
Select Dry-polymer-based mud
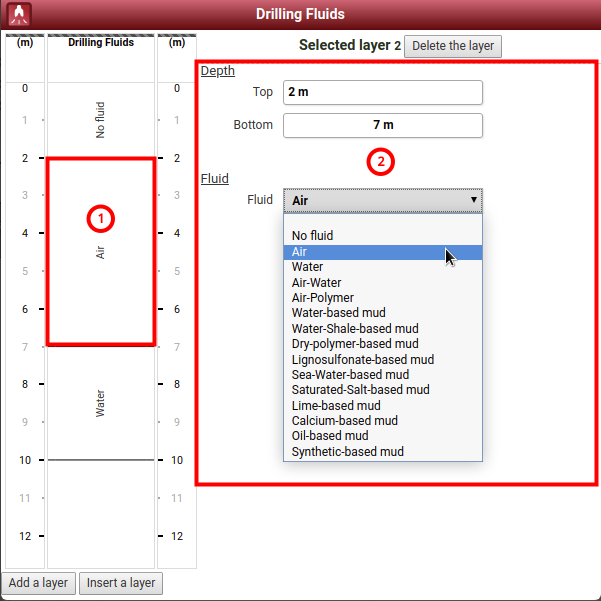(x=355, y=344)
